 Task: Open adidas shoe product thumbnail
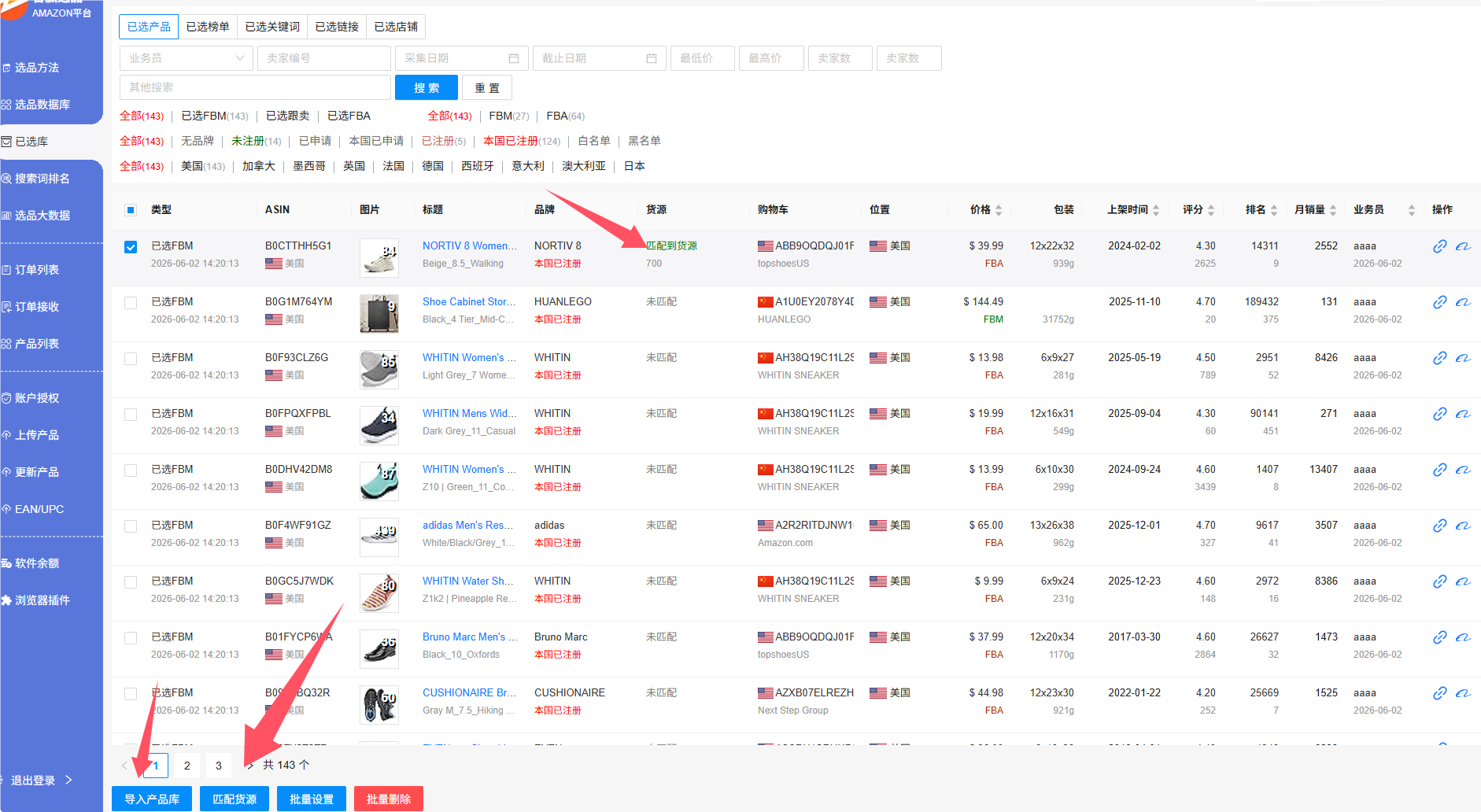click(x=379, y=536)
